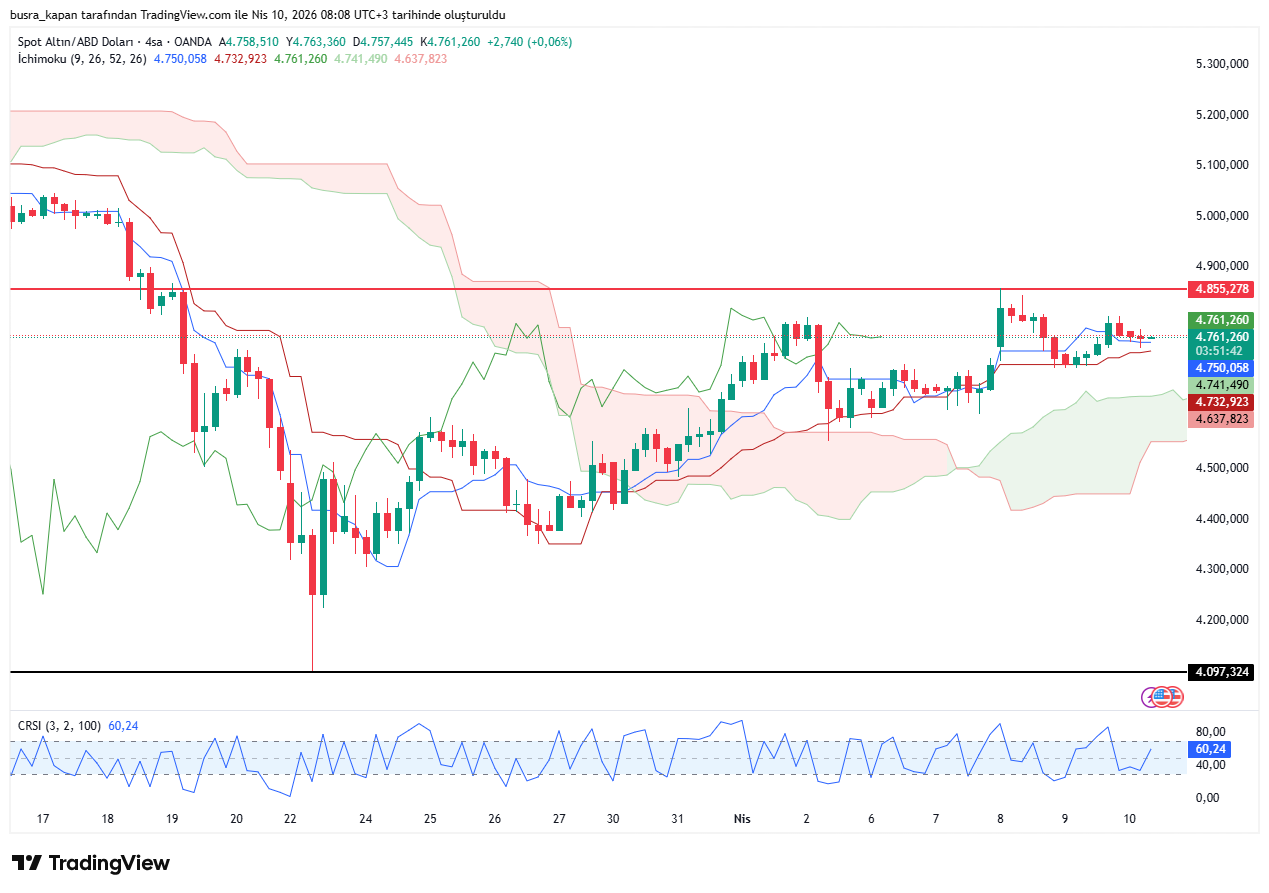Select the red 4.855,278 price axis label
1269x893 pixels.
pyautogui.click(x=1218, y=289)
